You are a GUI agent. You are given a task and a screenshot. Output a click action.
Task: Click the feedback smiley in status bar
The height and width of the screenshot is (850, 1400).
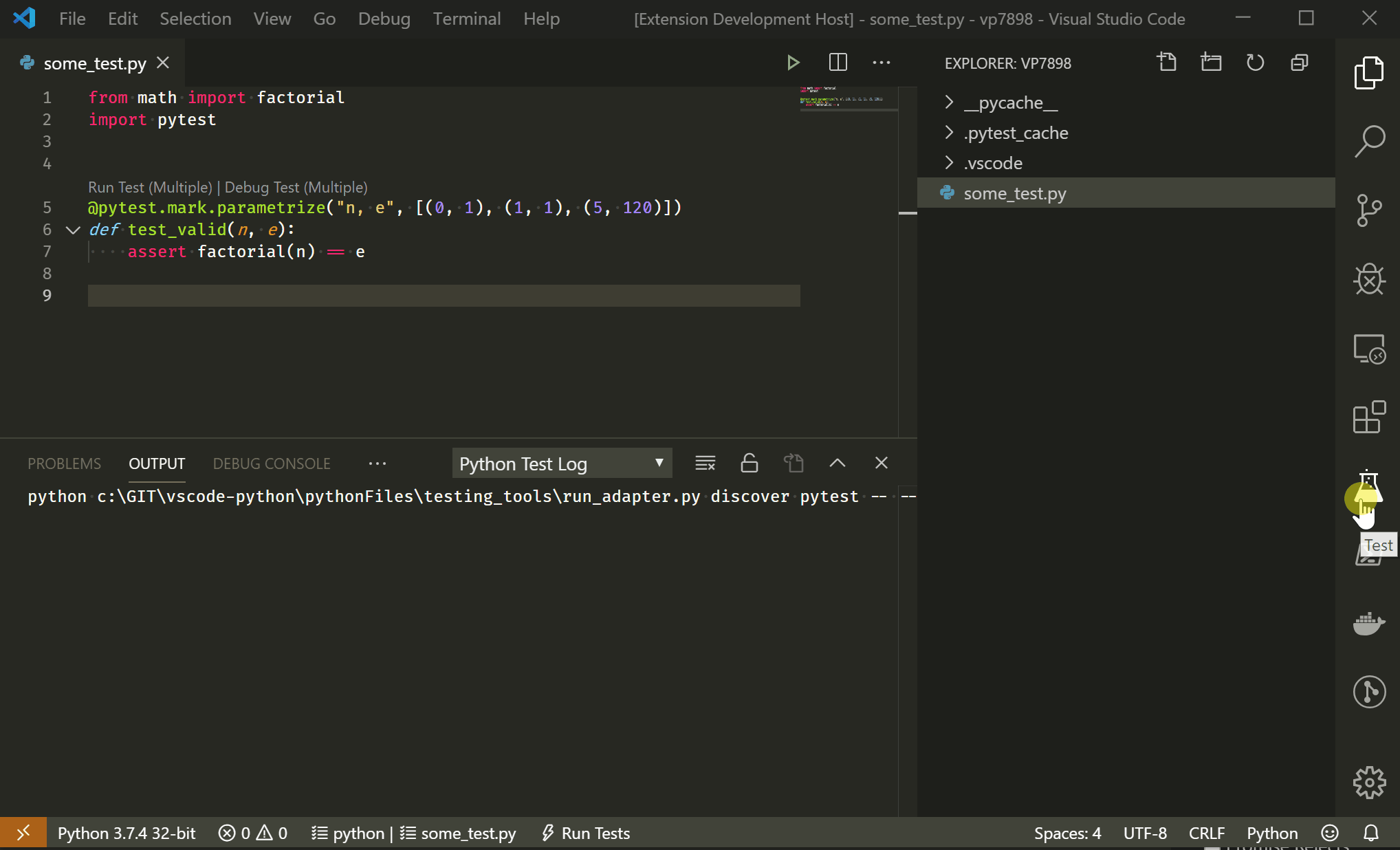[1330, 833]
